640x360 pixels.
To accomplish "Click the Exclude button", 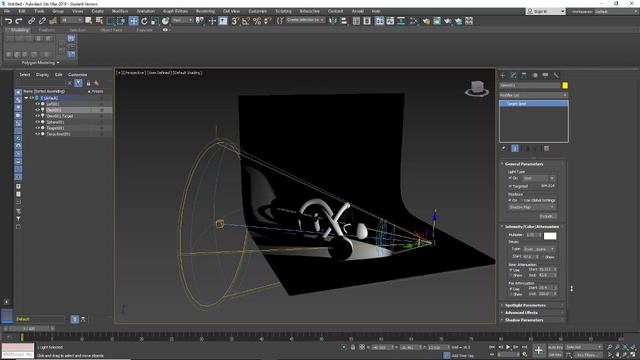I will coord(547,216).
